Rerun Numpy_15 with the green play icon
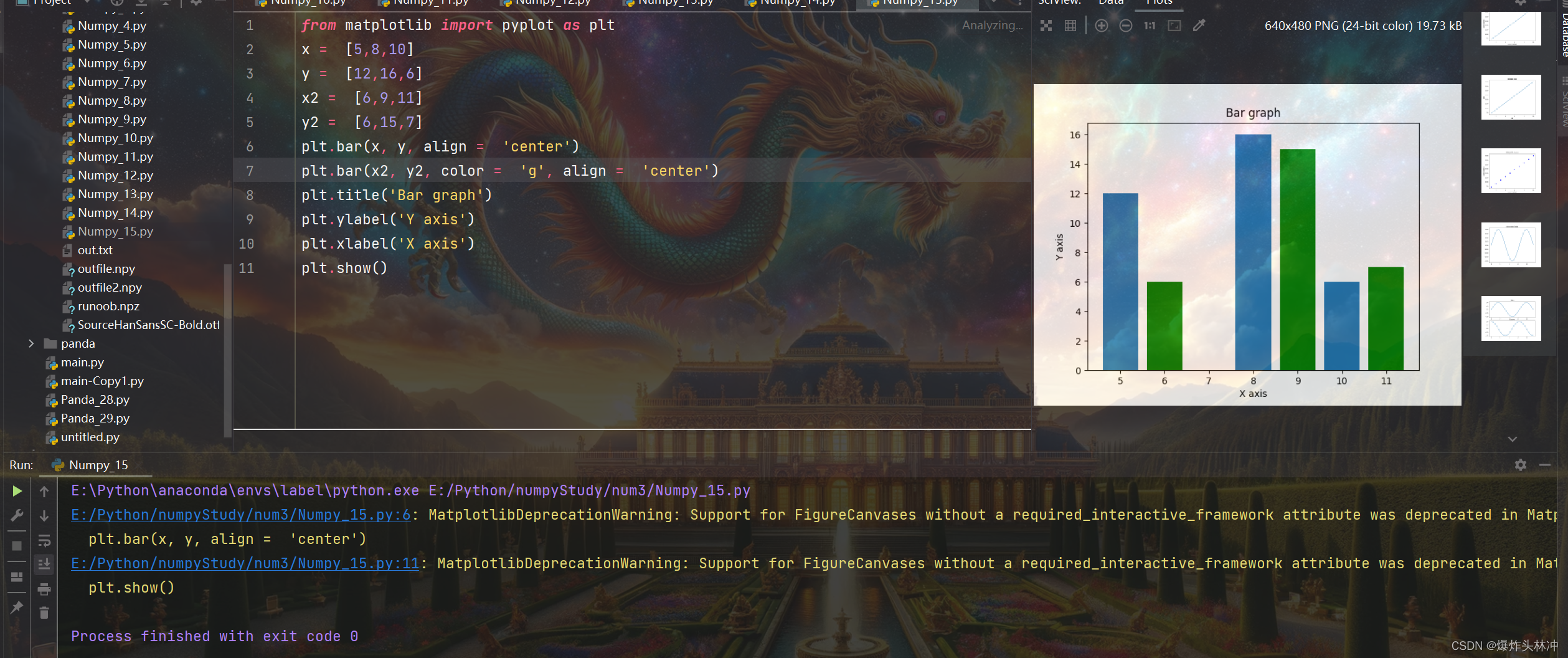This screenshot has width=1568, height=658. (x=17, y=491)
